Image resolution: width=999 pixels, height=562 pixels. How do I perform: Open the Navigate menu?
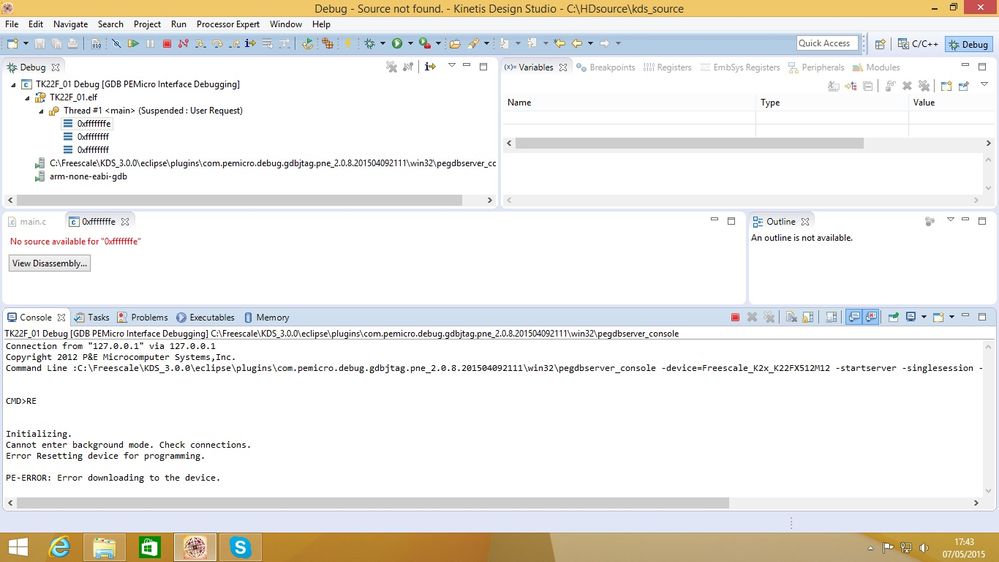pos(71,24)
